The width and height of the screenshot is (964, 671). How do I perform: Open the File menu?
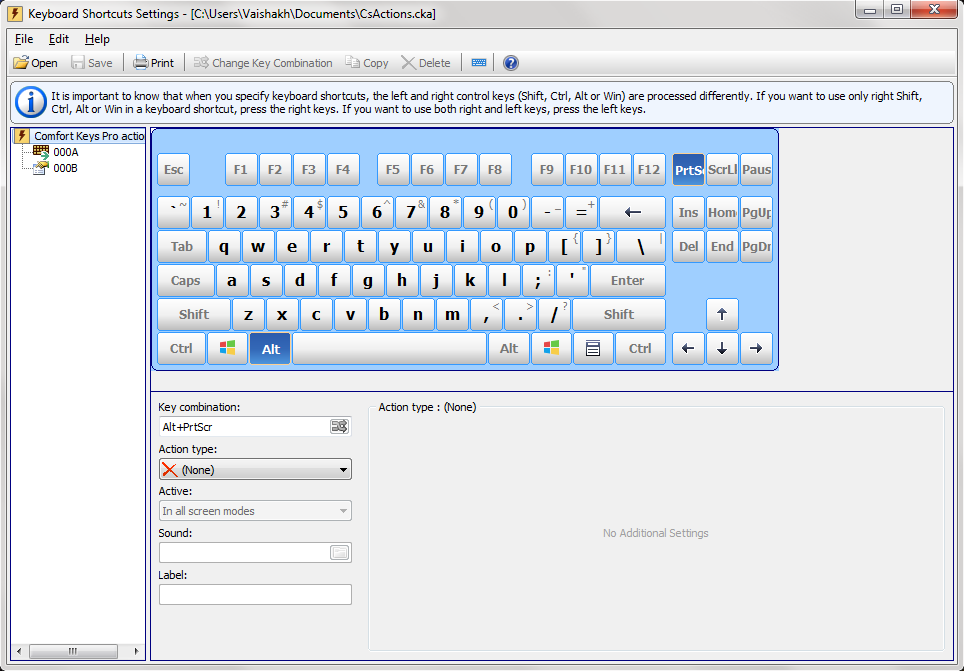click(x=24, y=39)
